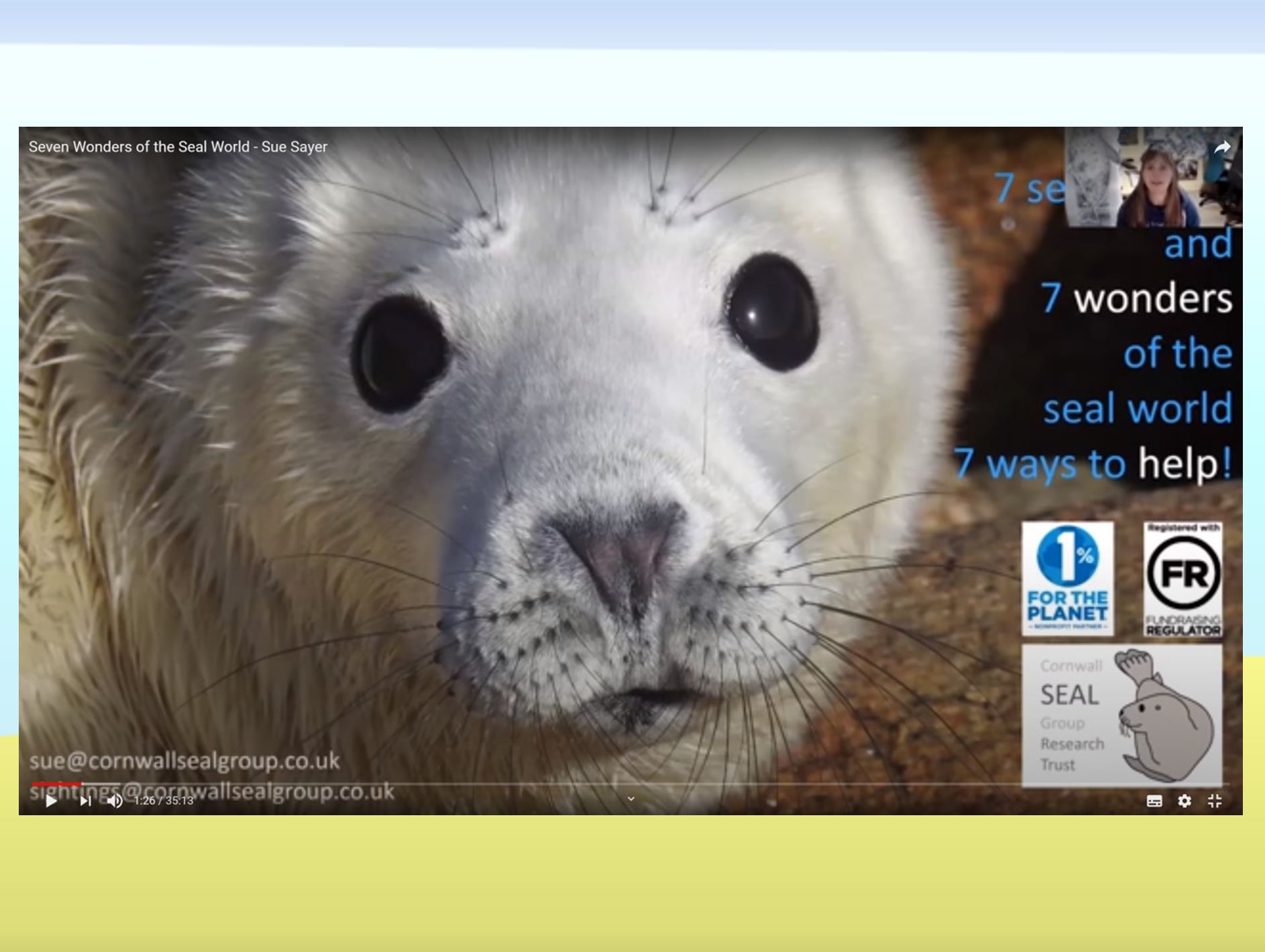The image size is (1265, 952).
Task: Click Cornwall Seal Group Research Trust logo
Action: pos(1121,715)
